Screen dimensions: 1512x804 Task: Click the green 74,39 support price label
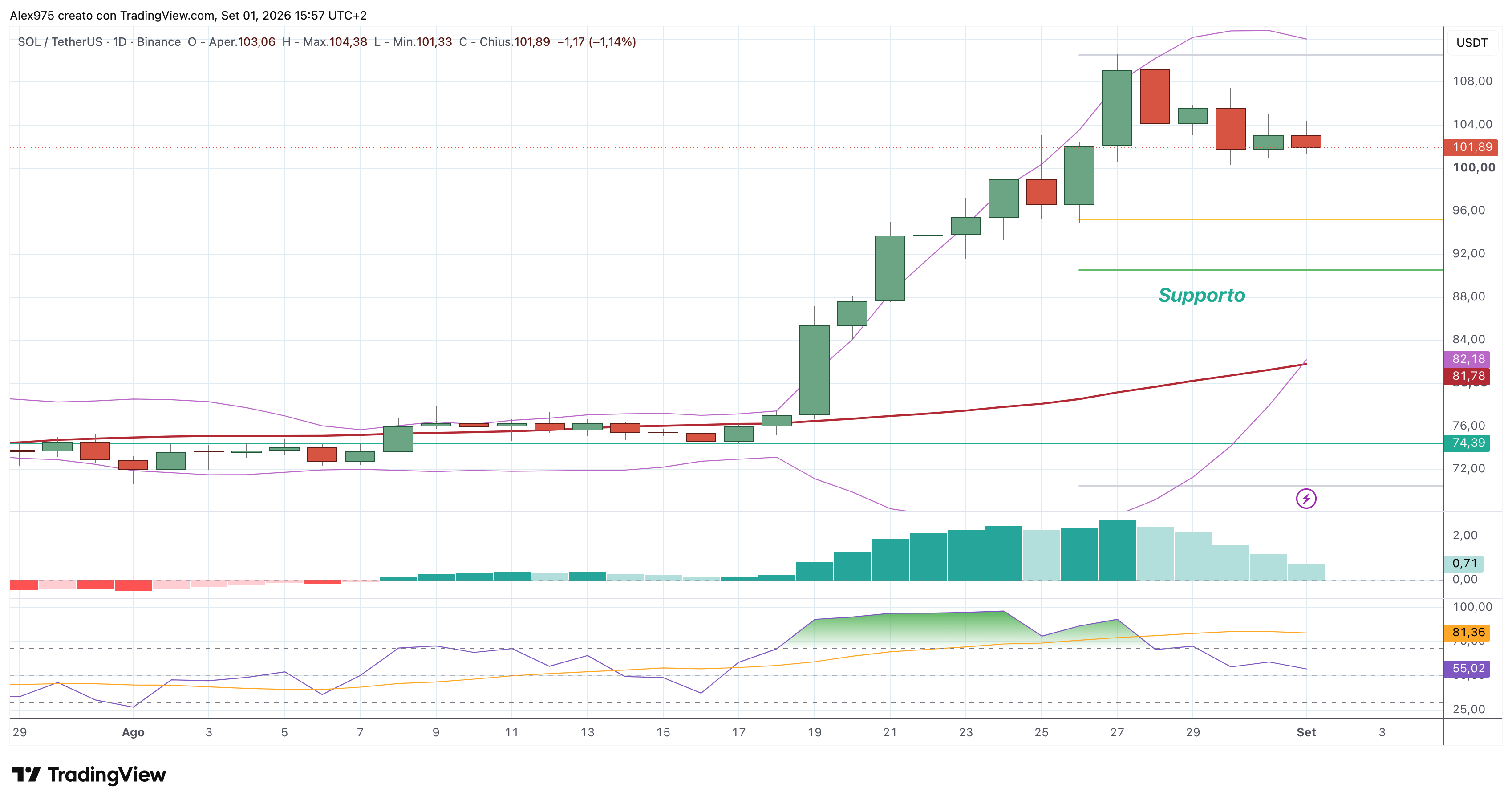pos(1467,443)
